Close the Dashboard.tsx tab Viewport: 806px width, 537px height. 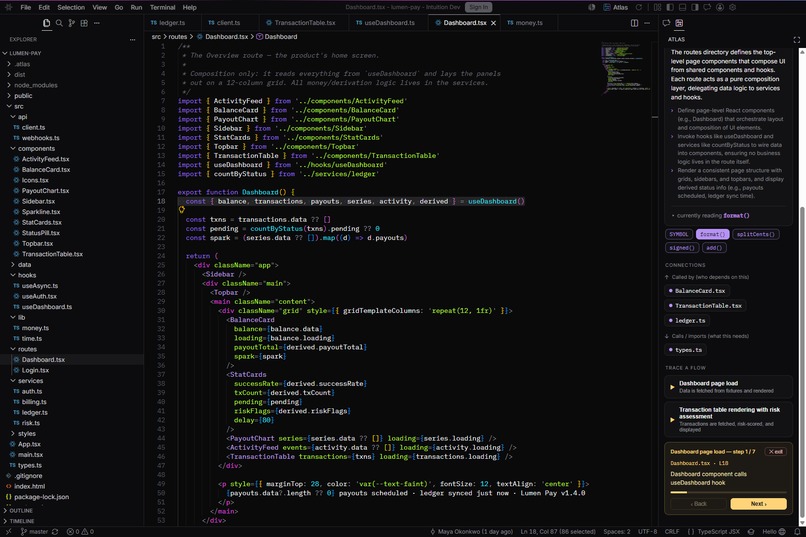point(493,23)
